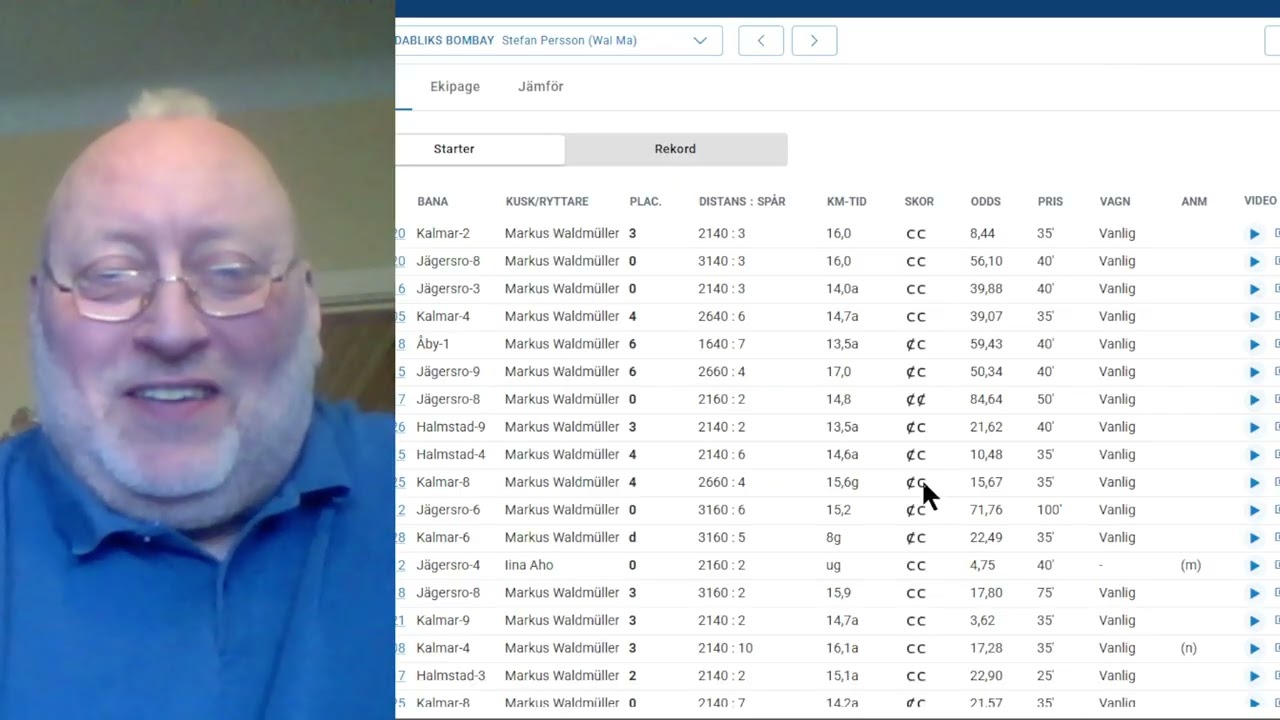Screen dimensions: 1280x720
Task: Click the VAGN column header
Action: (1115, 202)
